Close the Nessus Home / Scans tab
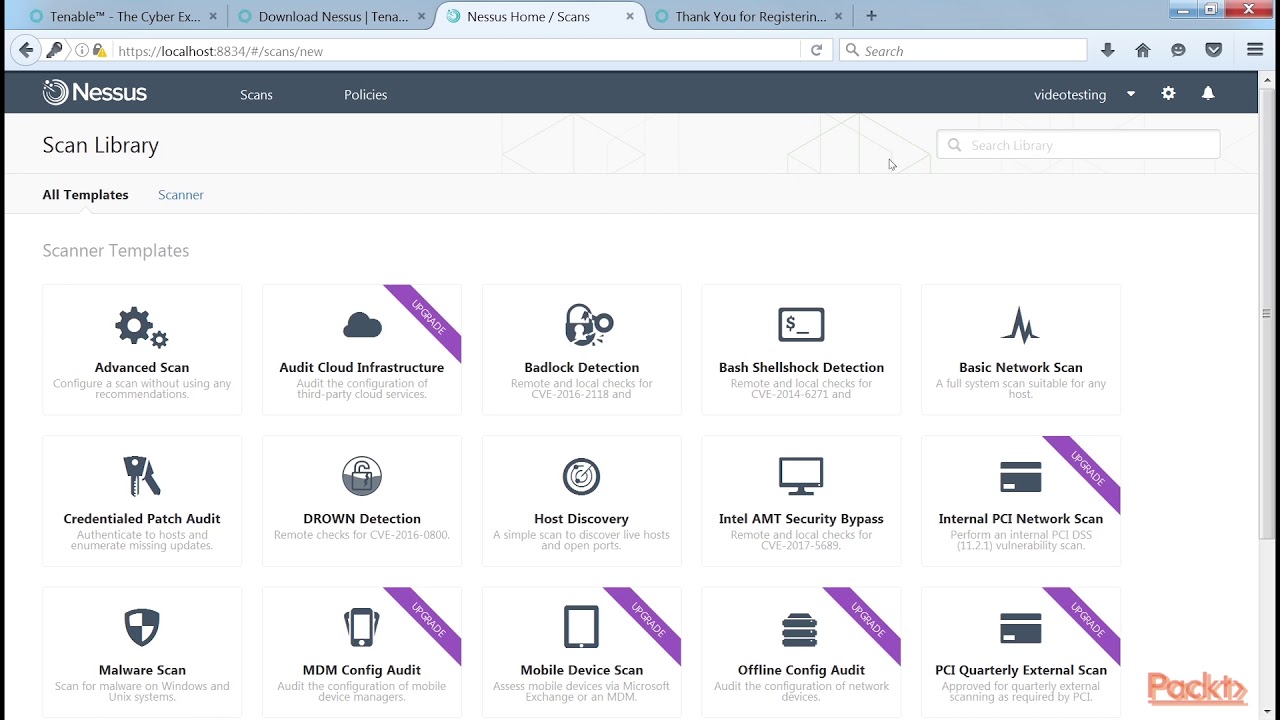The image size is (1280, 720). pyautogui.click(x=629, y=16)
